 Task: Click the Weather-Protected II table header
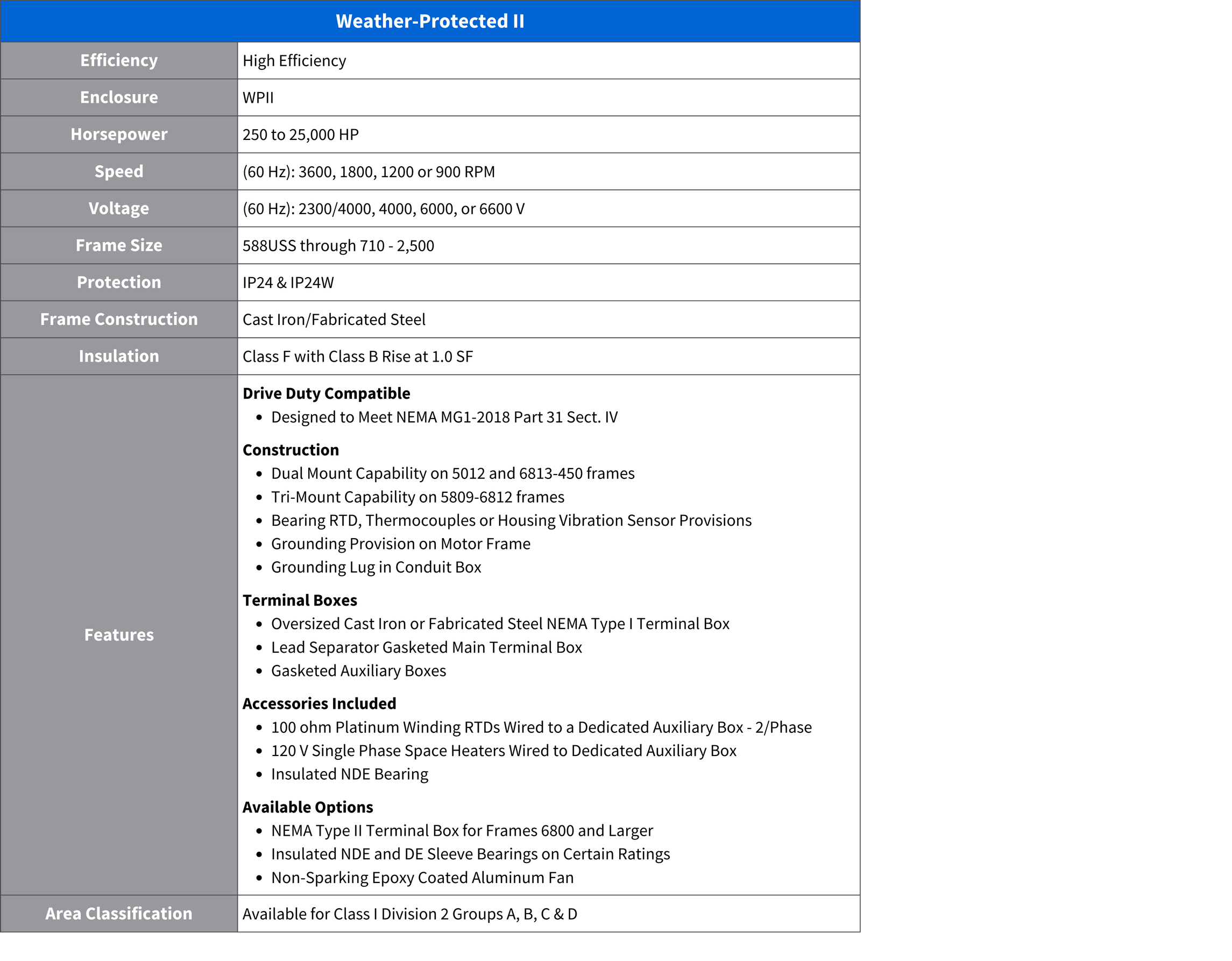(x=430, y=22)
